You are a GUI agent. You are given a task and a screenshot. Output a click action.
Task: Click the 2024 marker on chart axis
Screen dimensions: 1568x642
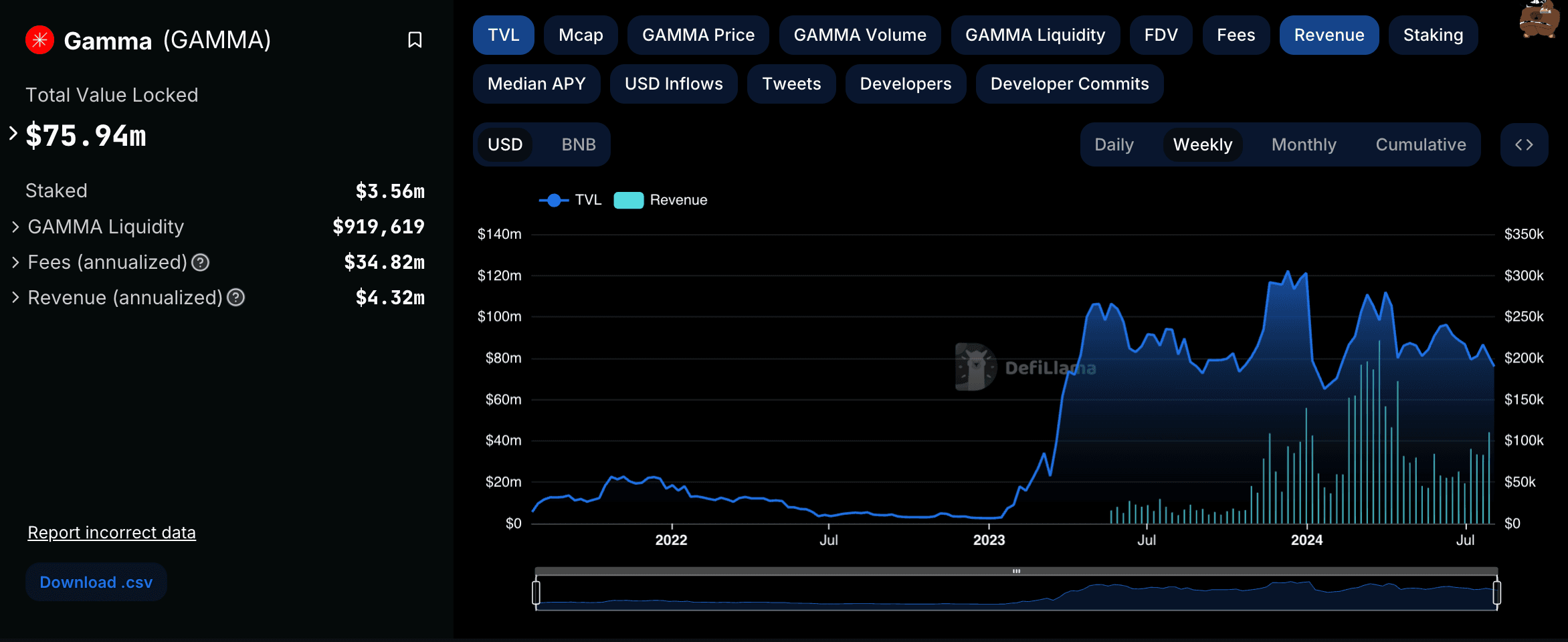[x=1306, y=540]
